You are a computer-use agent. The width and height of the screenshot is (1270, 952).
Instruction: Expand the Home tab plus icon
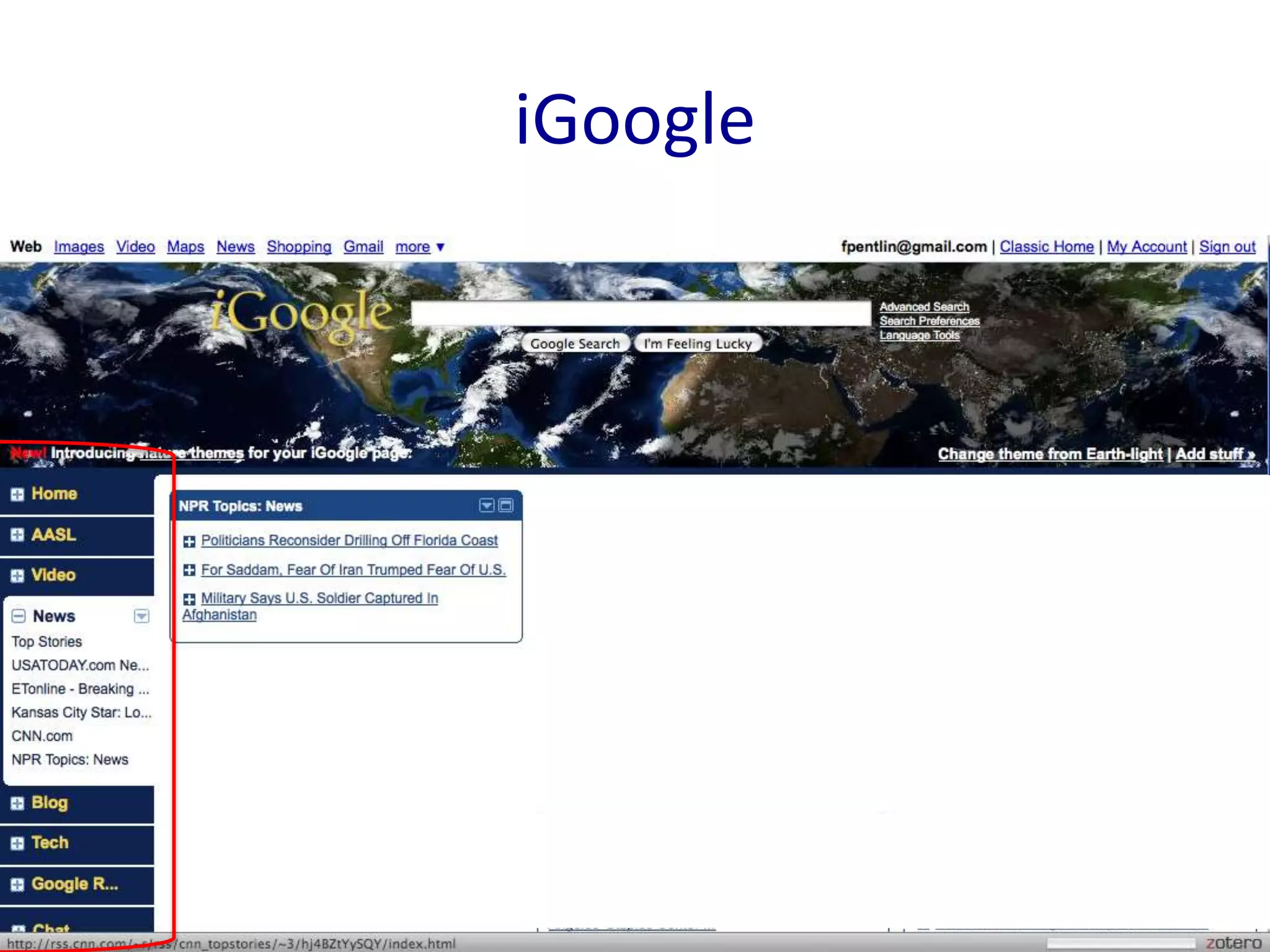(x=17, y=494)
